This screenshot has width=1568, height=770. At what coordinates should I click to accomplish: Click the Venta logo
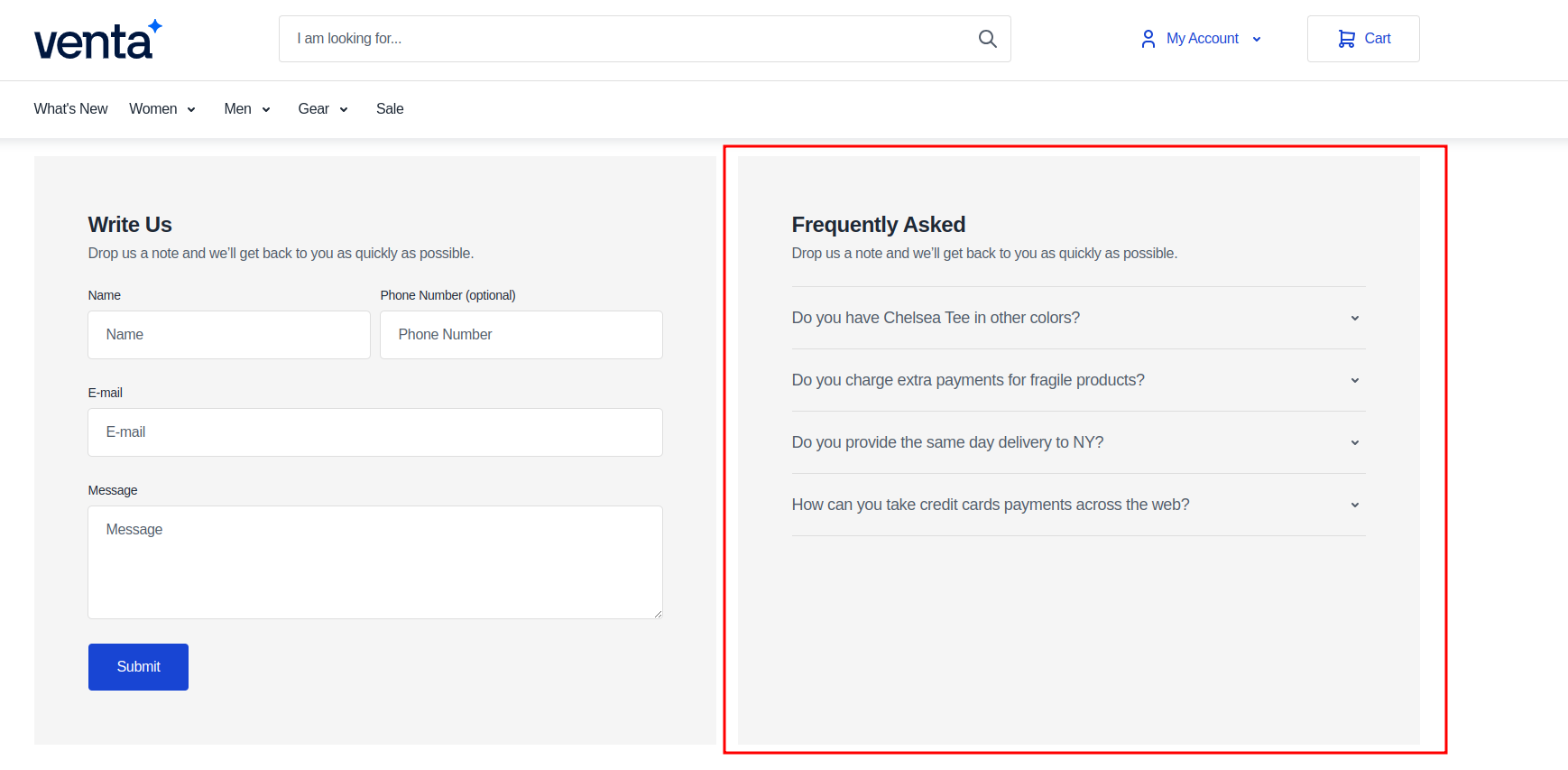click(x=97, y=40)
